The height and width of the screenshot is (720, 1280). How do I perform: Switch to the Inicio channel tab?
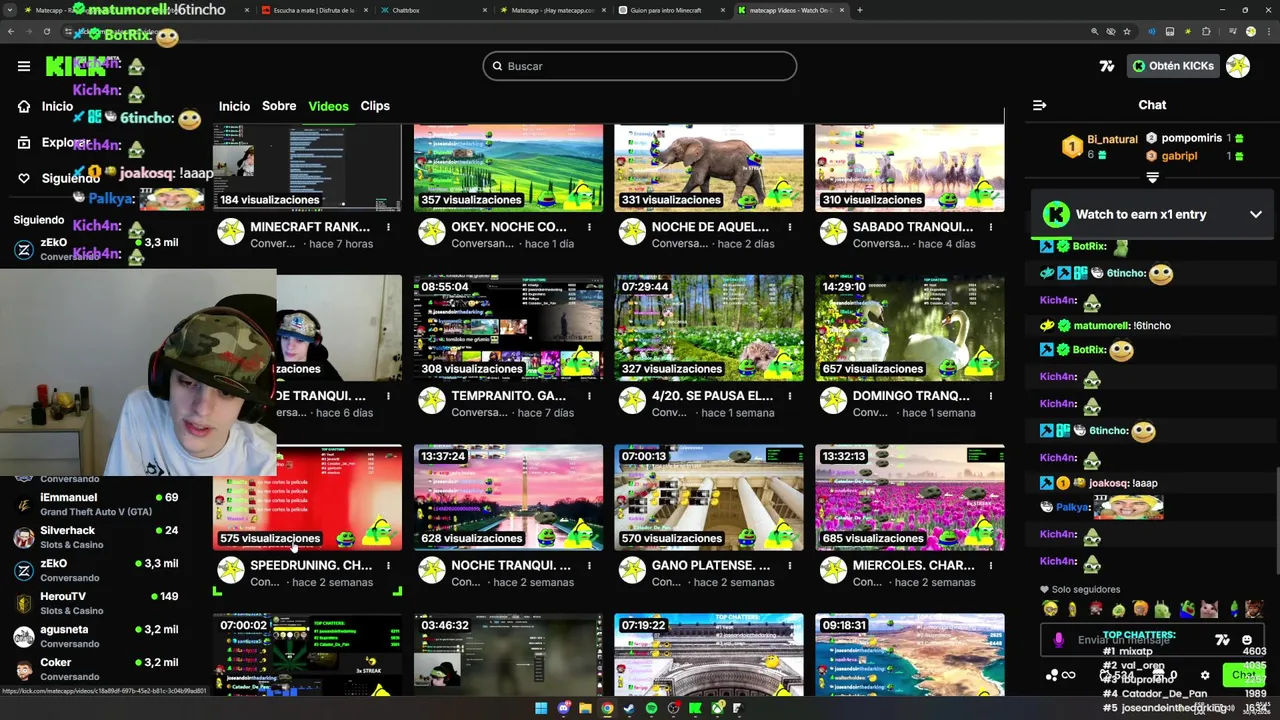point(234,106)
